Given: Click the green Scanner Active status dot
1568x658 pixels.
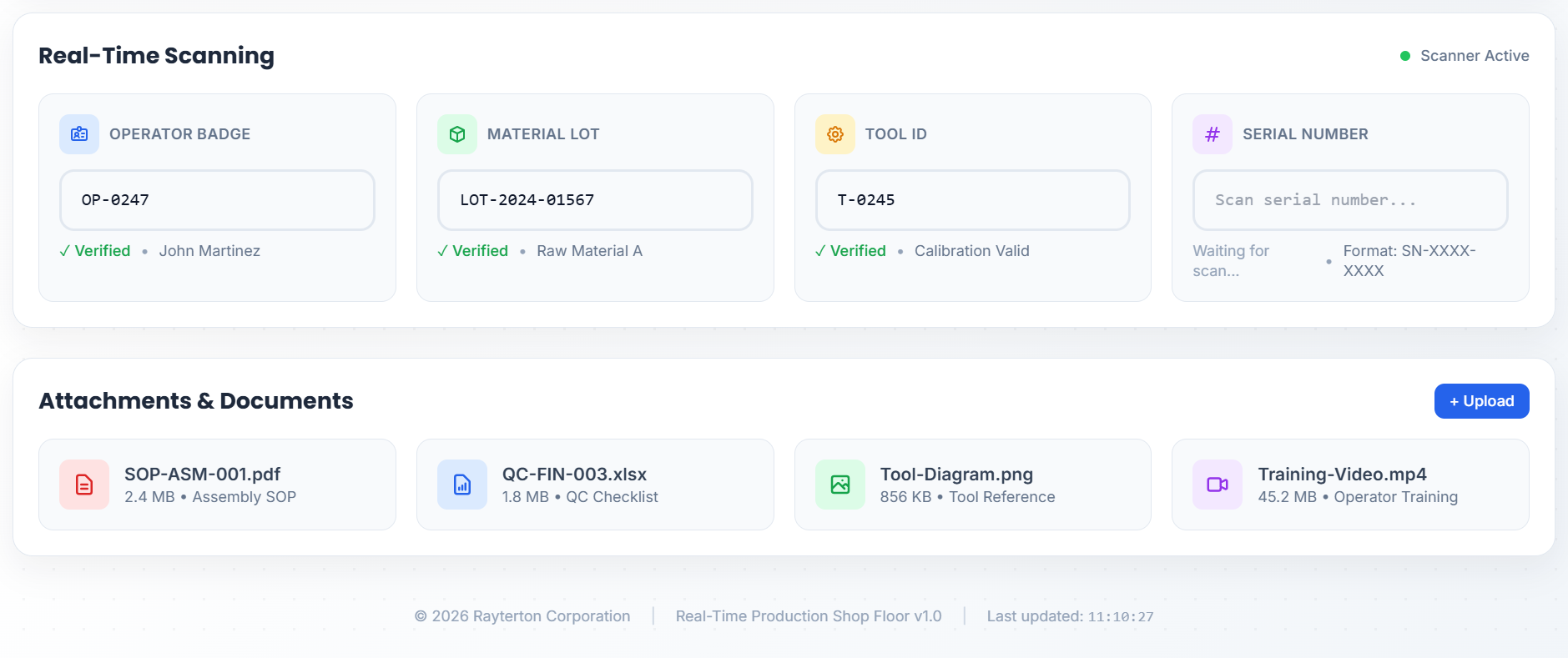Looking at the screenshot, I should (1405, 56).
